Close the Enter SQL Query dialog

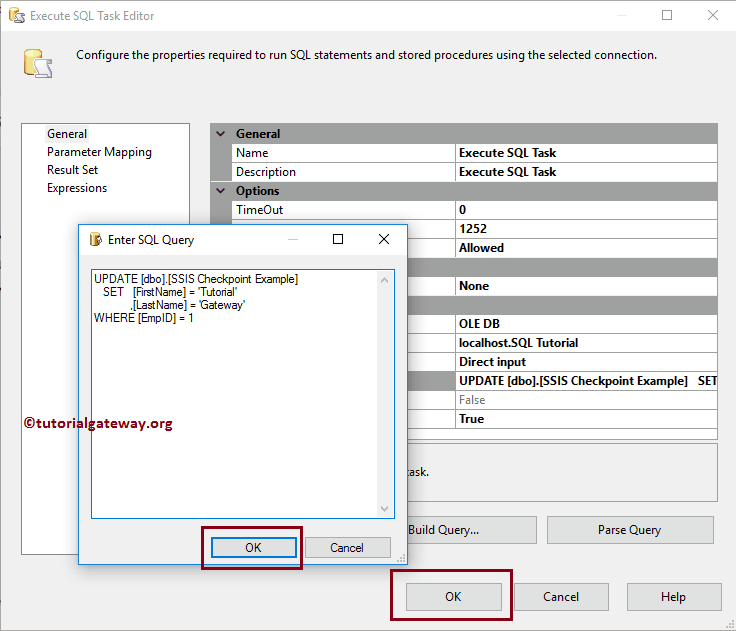coord(384,239)
